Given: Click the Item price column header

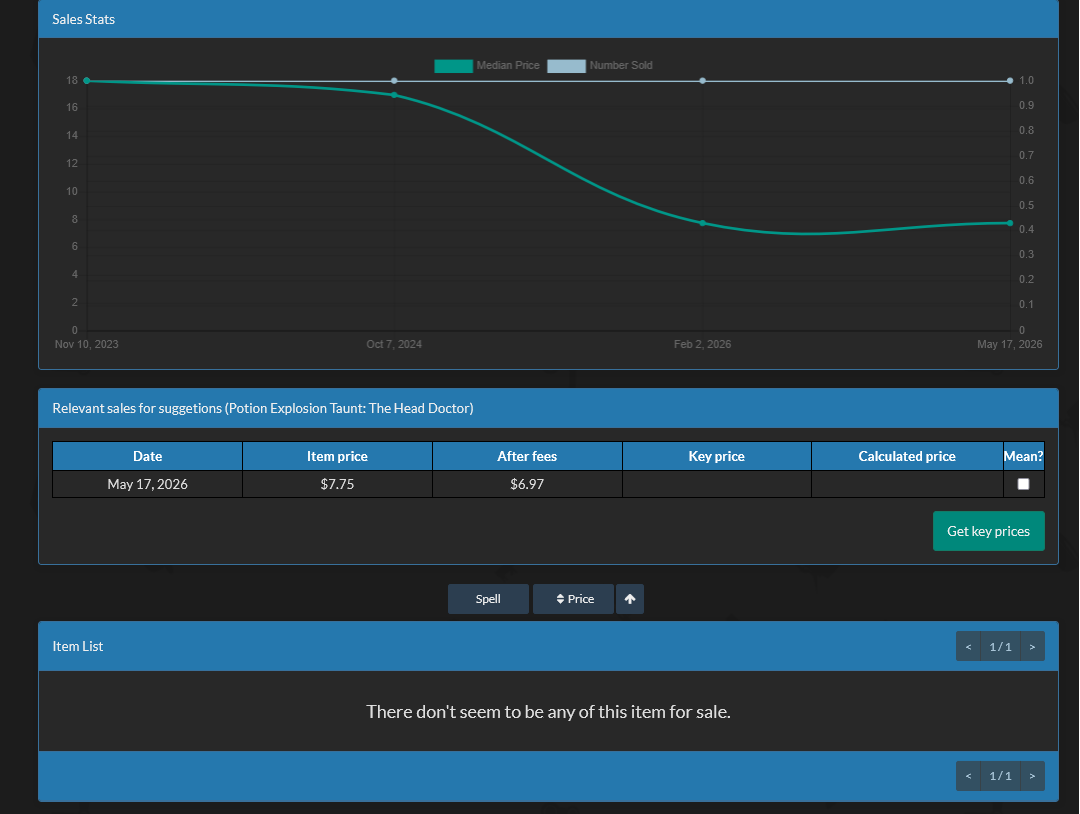Looking at the screenshot, I should pos(338,457).
